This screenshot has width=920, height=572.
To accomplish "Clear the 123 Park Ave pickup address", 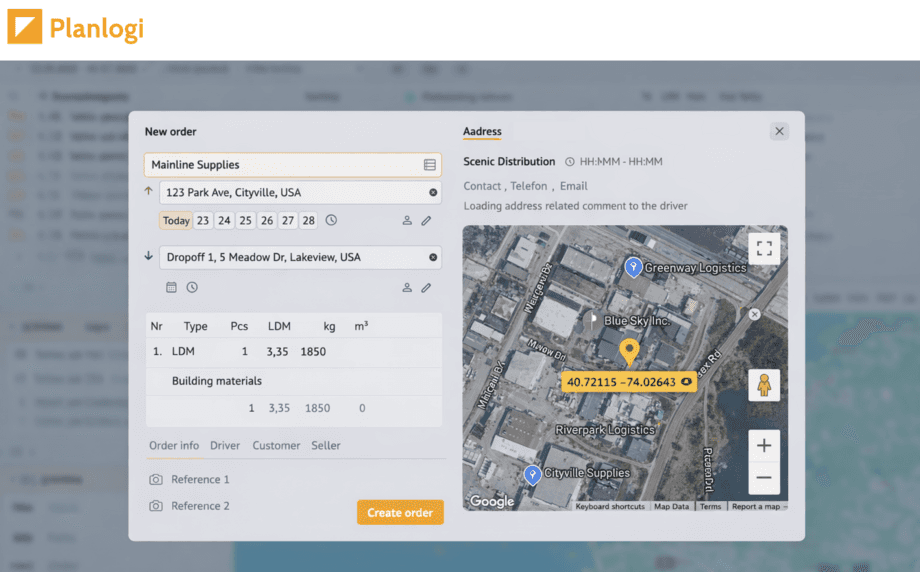I will 433,192.
